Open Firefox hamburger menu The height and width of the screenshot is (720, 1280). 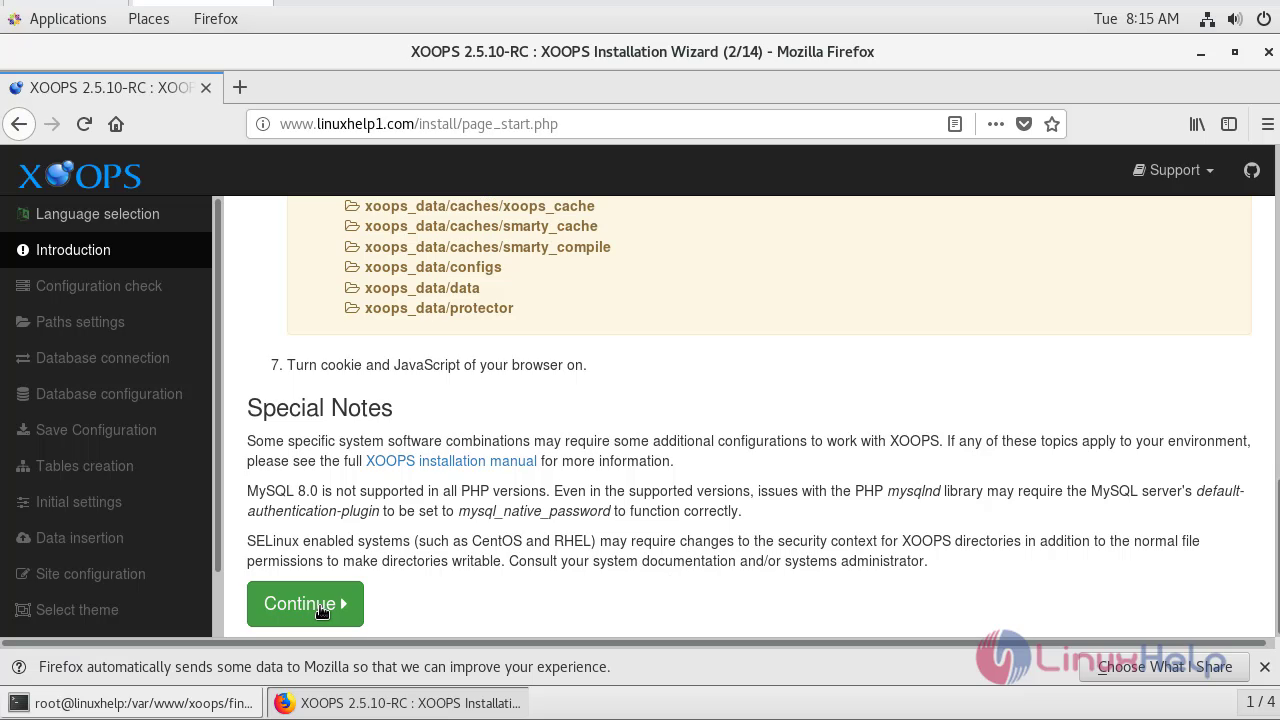click(1267, 124)
